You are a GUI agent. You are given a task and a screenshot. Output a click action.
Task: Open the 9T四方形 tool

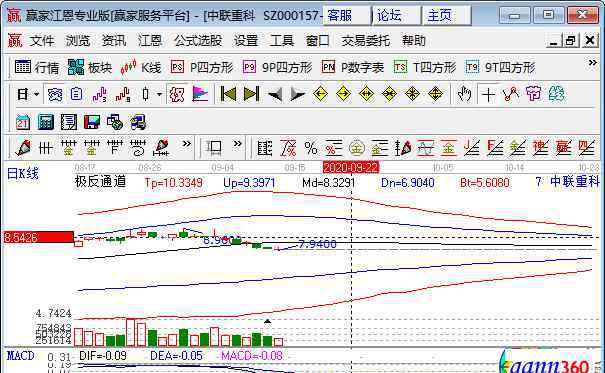coord(500,68)
